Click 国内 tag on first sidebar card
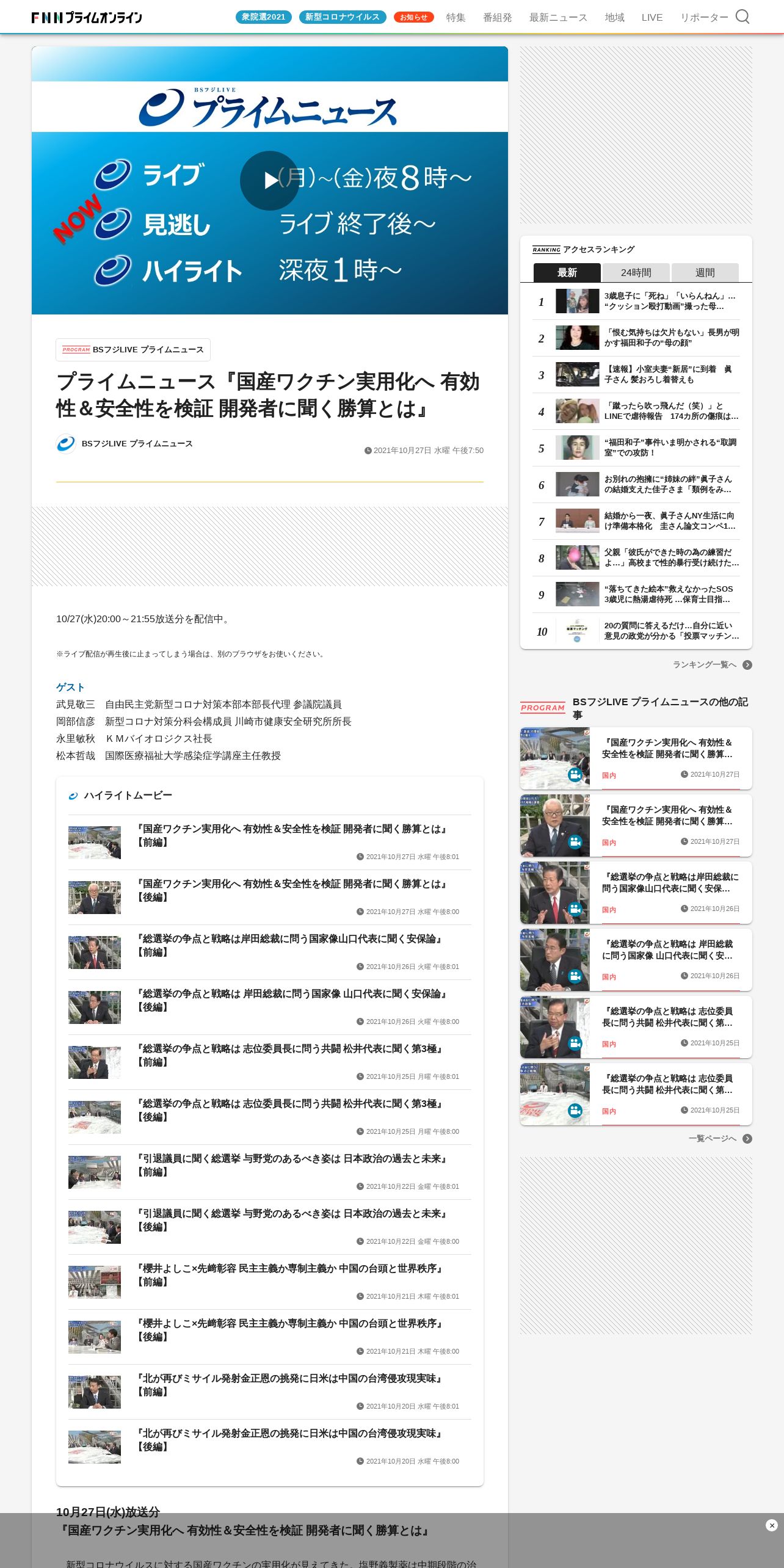The width and height of the screenshot is (784, 1568). pos(609,775)
